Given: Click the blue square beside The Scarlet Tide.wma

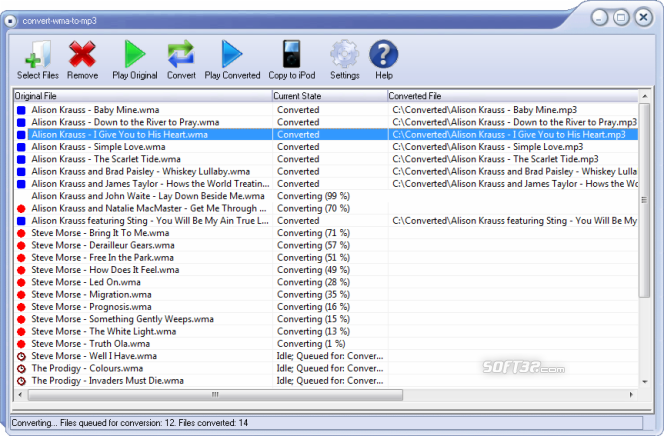Looking at the screenshot, I should click(21, 160).
